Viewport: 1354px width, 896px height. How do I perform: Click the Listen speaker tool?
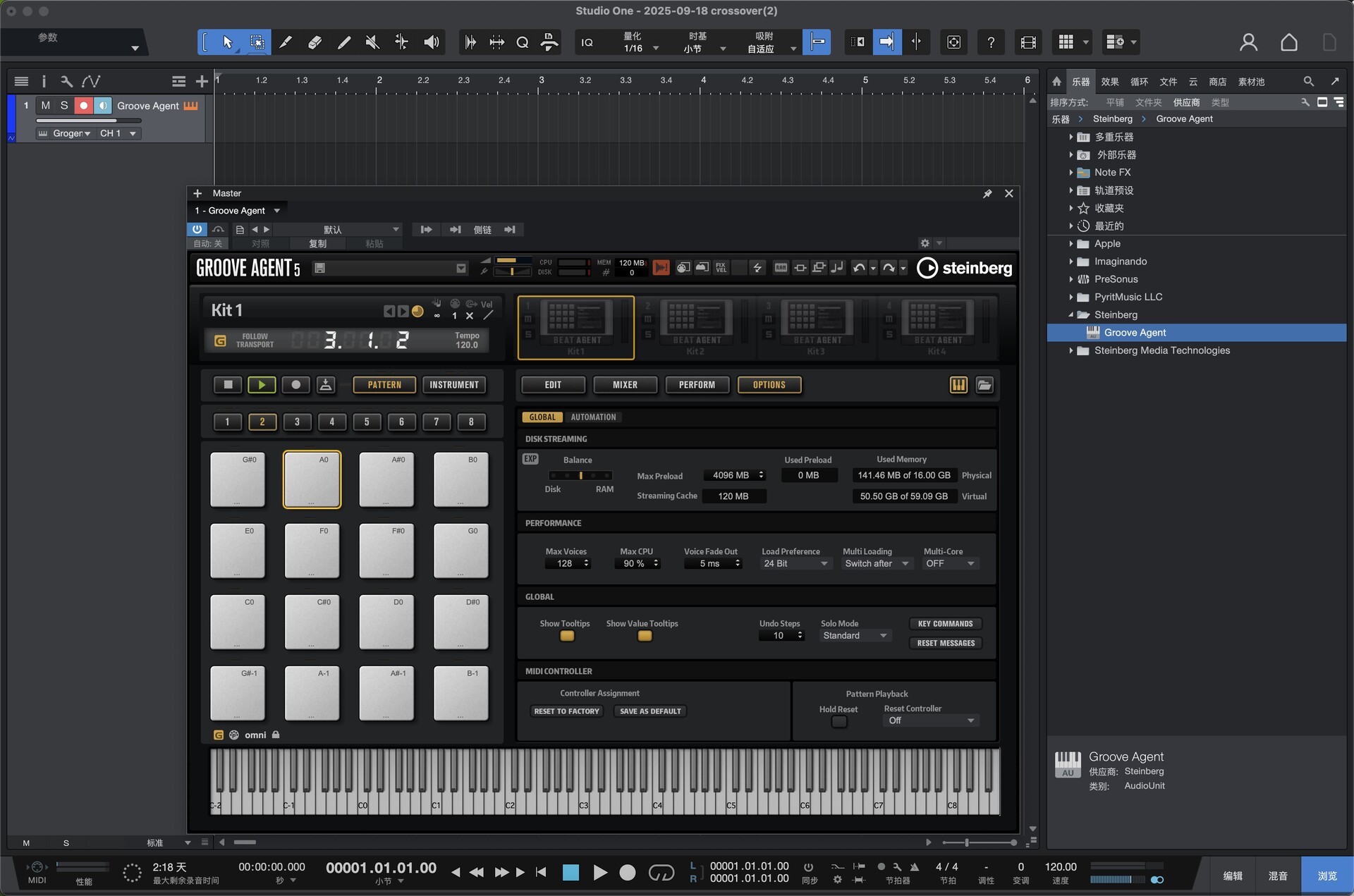431,42
